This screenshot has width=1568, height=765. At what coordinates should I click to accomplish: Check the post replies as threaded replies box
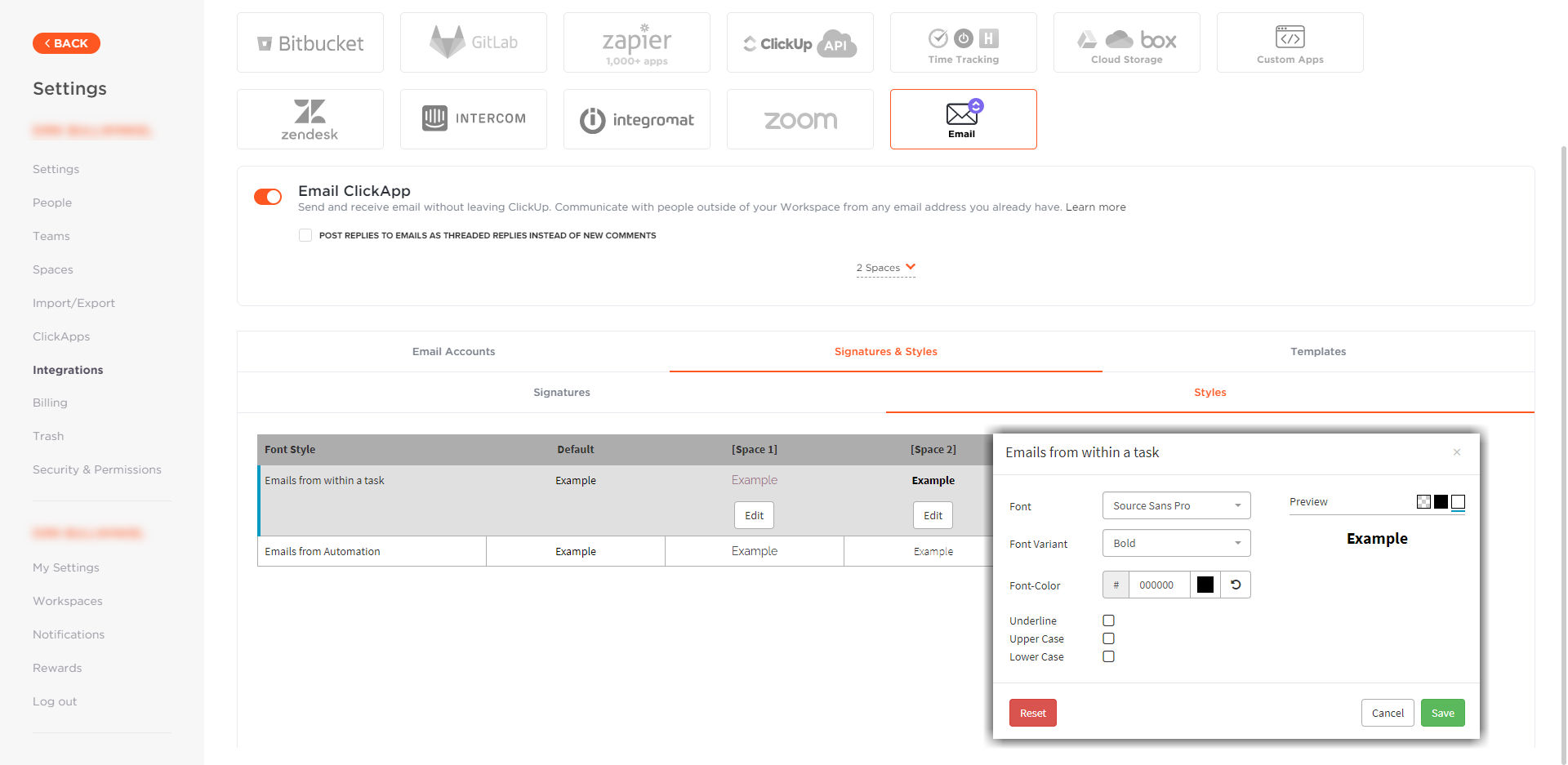tap(305, 235)
